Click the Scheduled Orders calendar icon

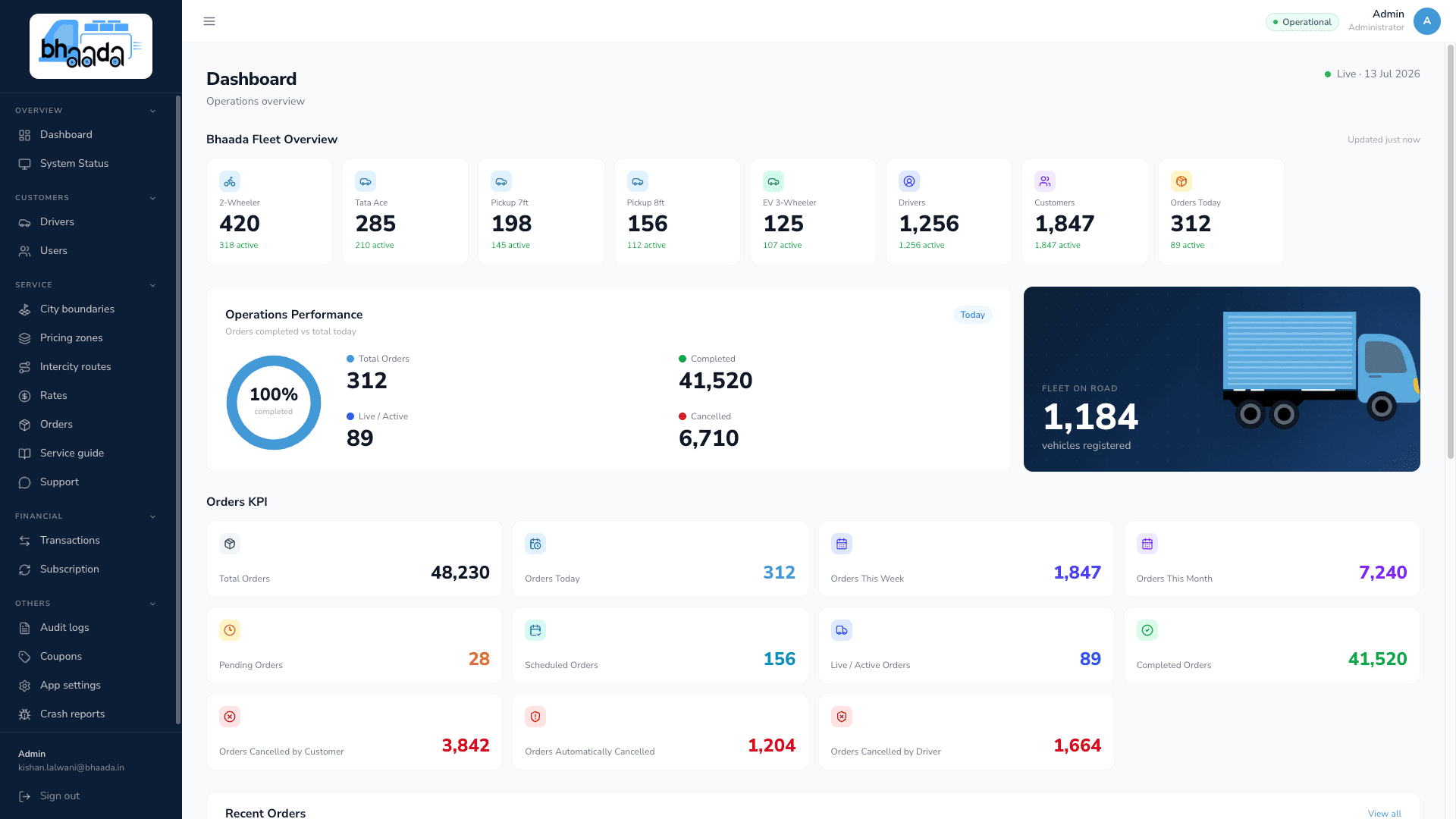tap(535, 630)
